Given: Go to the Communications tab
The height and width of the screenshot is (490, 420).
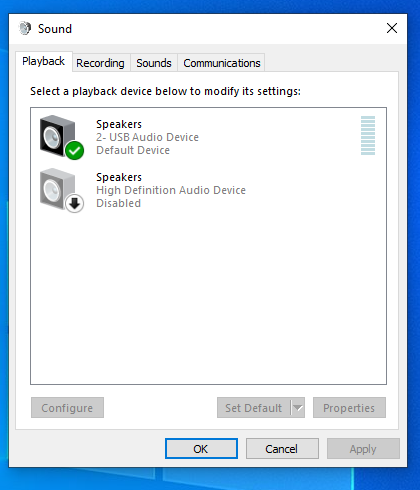Looking at the screenshot, I should (x=222, y=63).
